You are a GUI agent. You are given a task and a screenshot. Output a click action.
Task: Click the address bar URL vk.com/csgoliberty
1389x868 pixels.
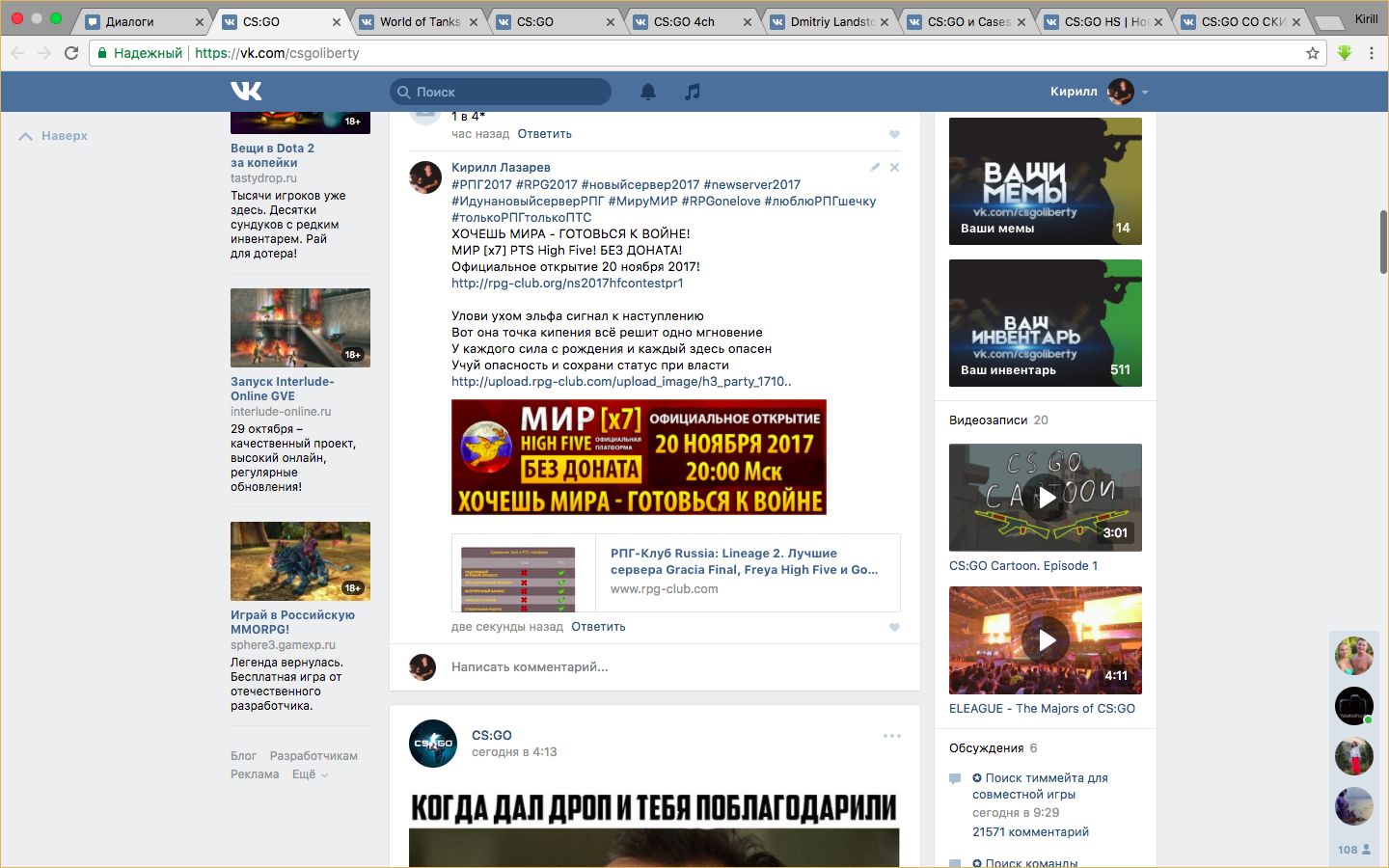point(277,53)
